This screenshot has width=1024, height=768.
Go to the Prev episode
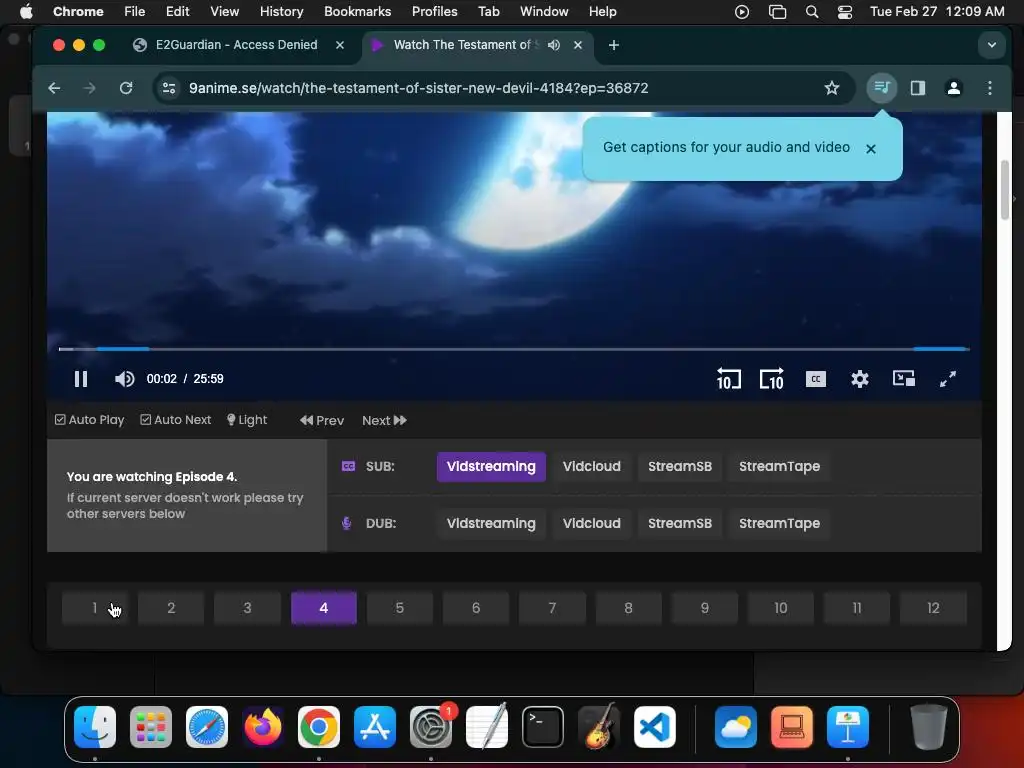pyautogui.click(x=322, y=421)
